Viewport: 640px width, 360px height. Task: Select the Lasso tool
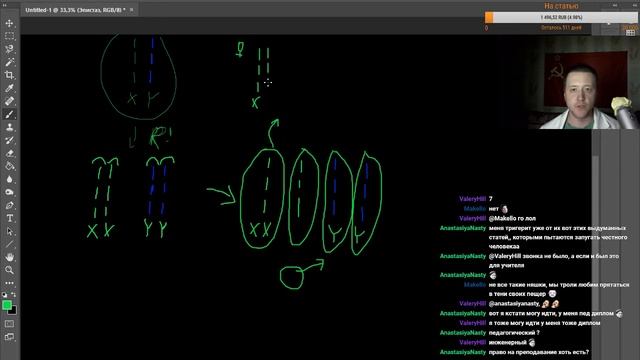coord(9,49)
